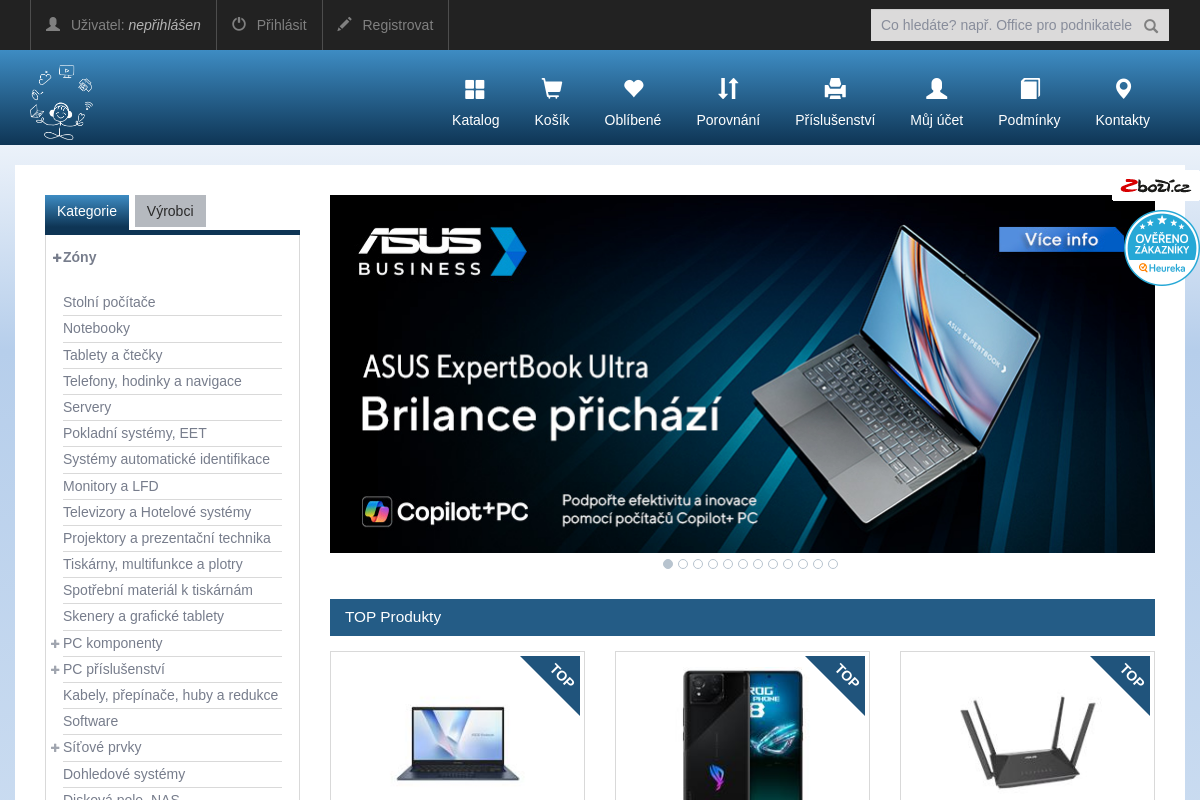The image size is (1200, 800).
Task: Click the Příslušenství printer icon
Action: [x=835, y=90]
